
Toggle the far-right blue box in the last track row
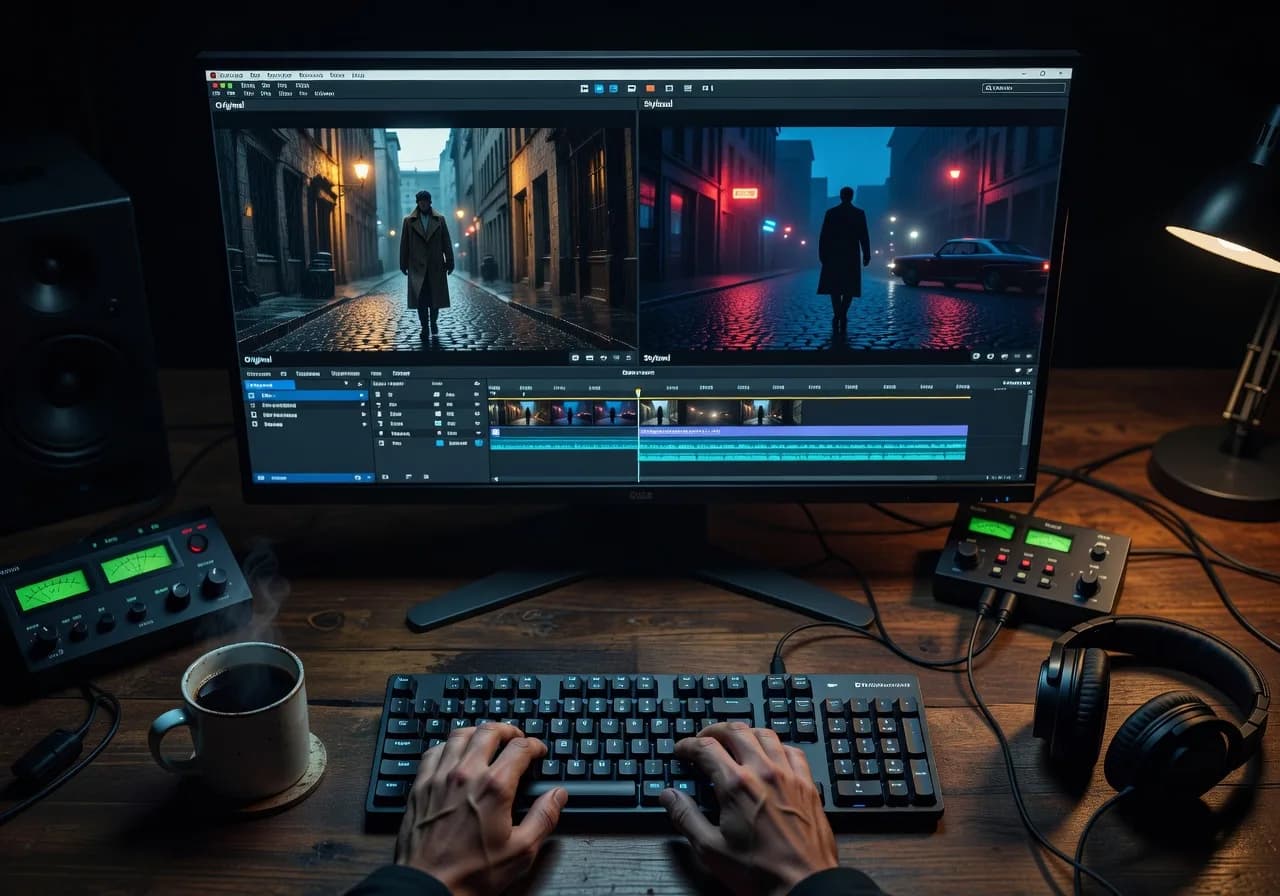pos(479,442)
